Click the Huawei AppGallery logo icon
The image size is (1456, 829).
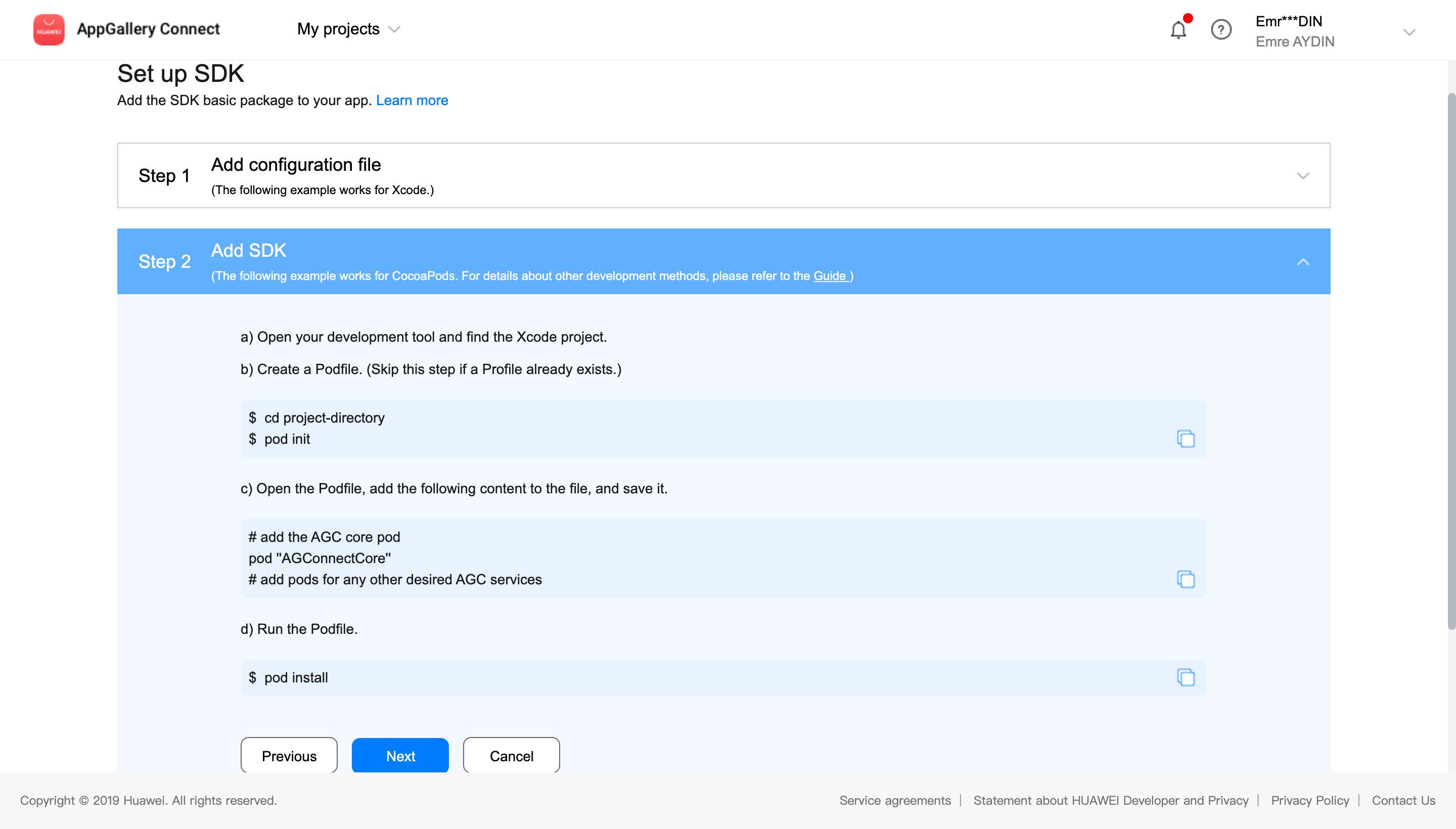click(49, 30)
